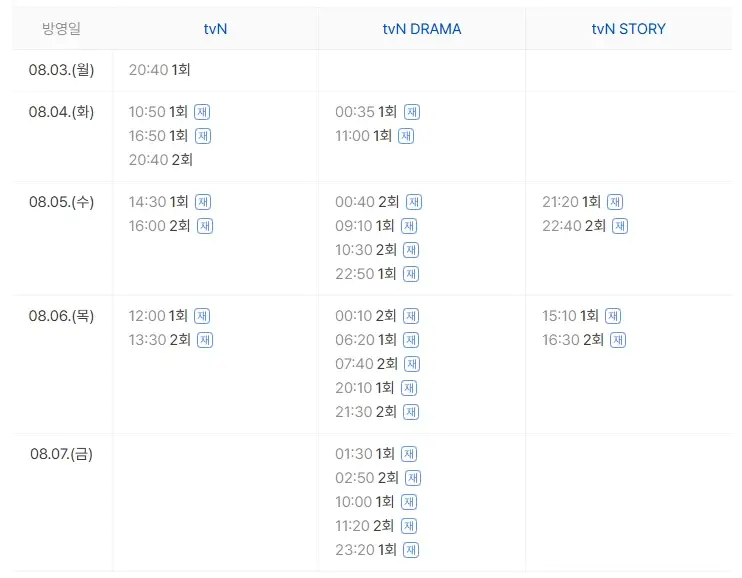Click the 16:50 1회 tvN schedule entry

click(159, 136)
